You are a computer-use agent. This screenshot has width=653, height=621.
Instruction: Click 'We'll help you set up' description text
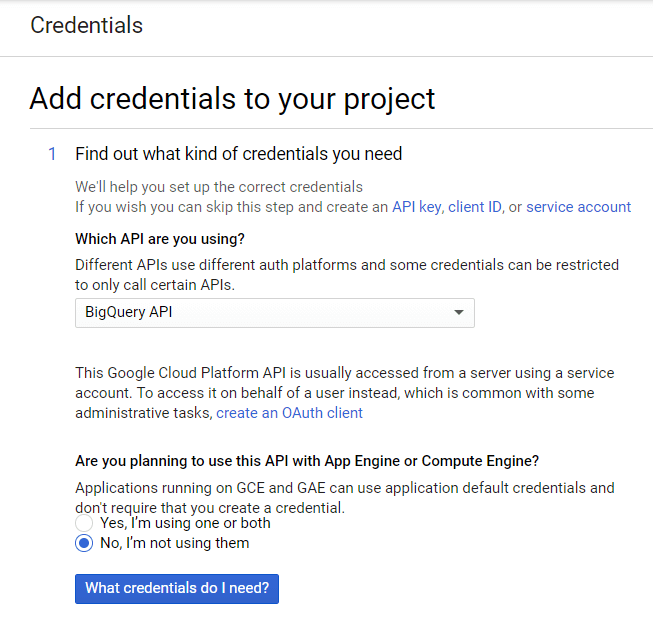point(219,187)
